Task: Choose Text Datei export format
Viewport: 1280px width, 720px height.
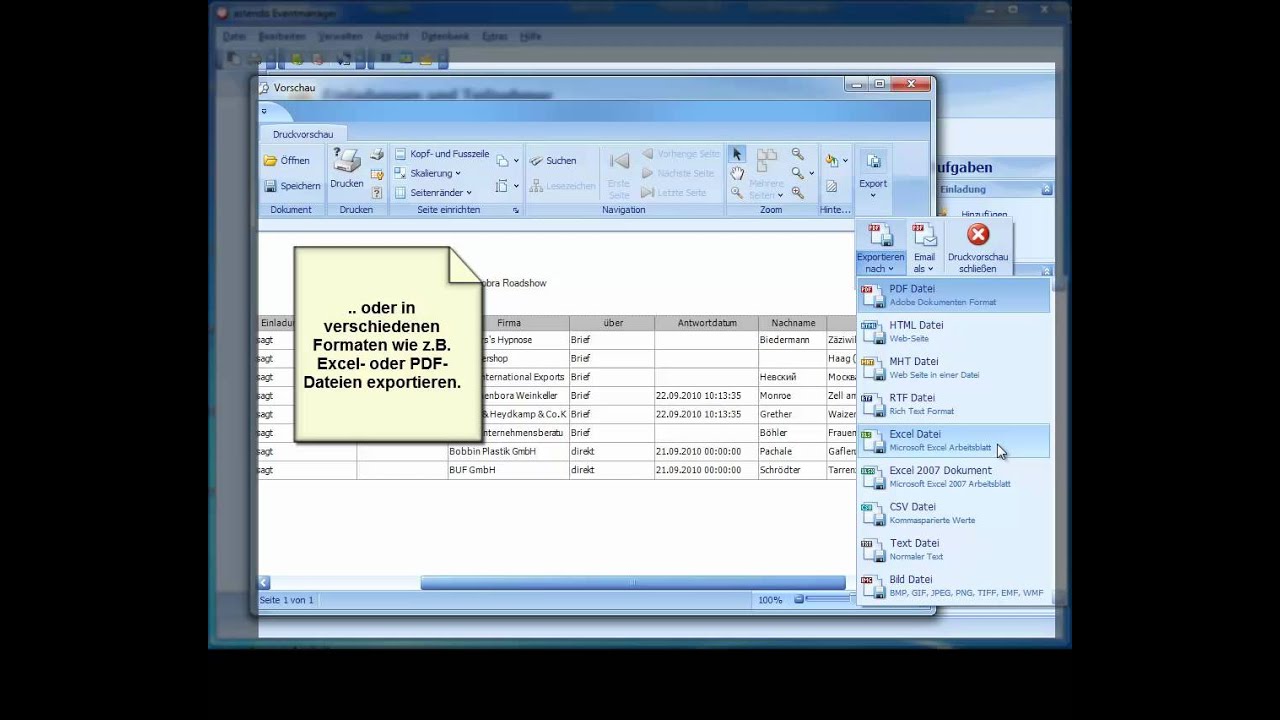Action: coord(954,549)
